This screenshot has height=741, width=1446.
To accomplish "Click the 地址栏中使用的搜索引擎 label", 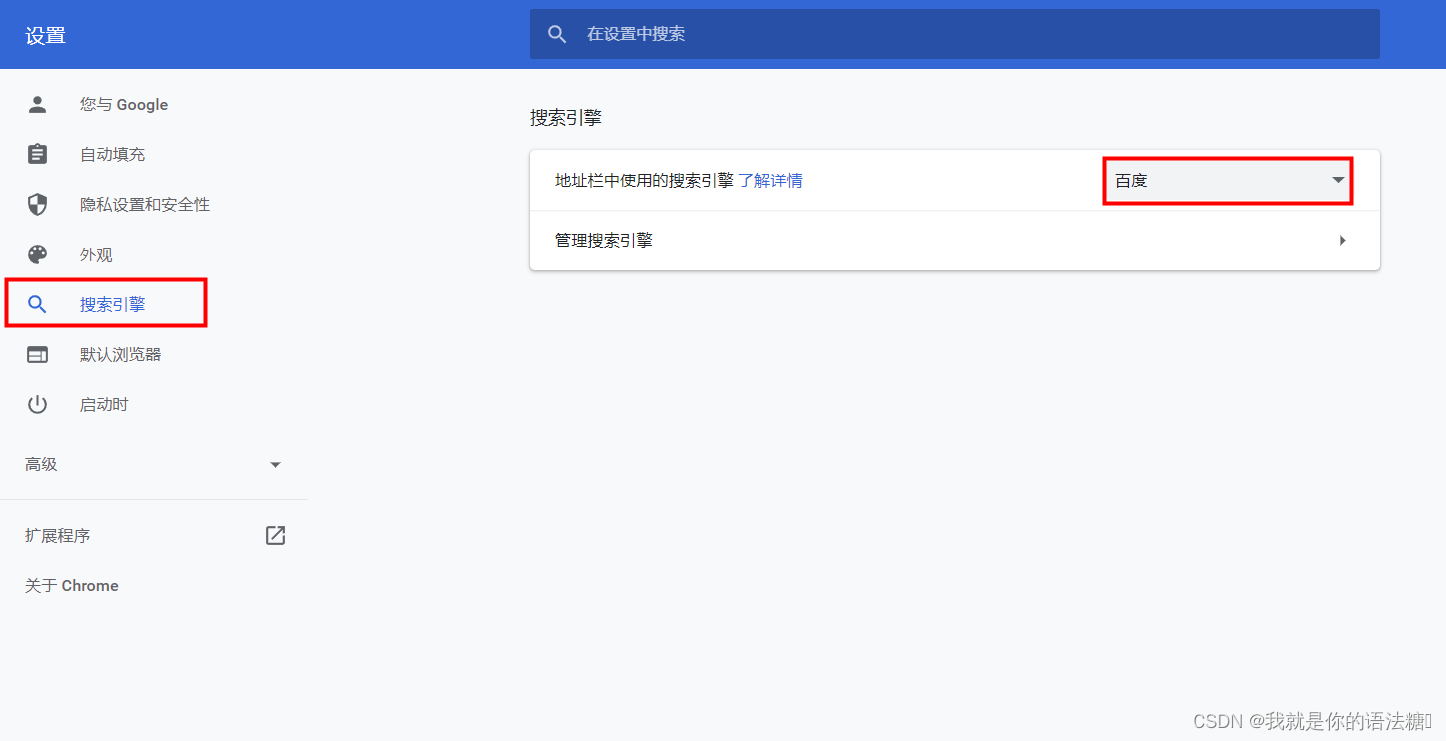I will click(644, 180).
